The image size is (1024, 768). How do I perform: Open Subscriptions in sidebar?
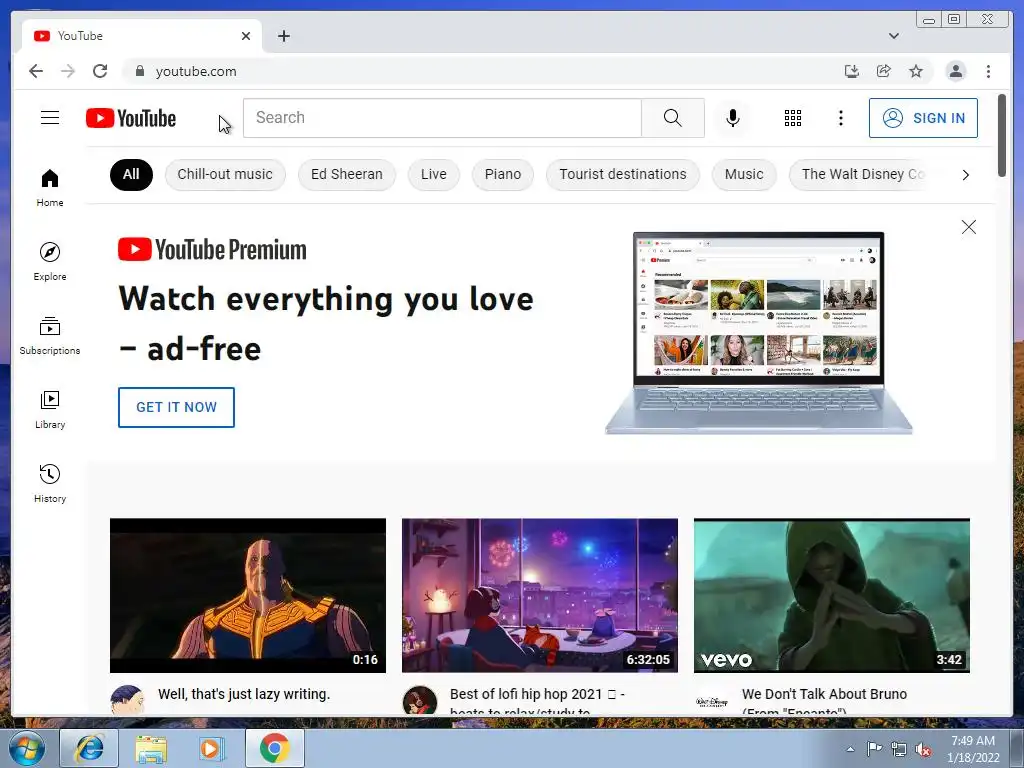coord(50,336)
